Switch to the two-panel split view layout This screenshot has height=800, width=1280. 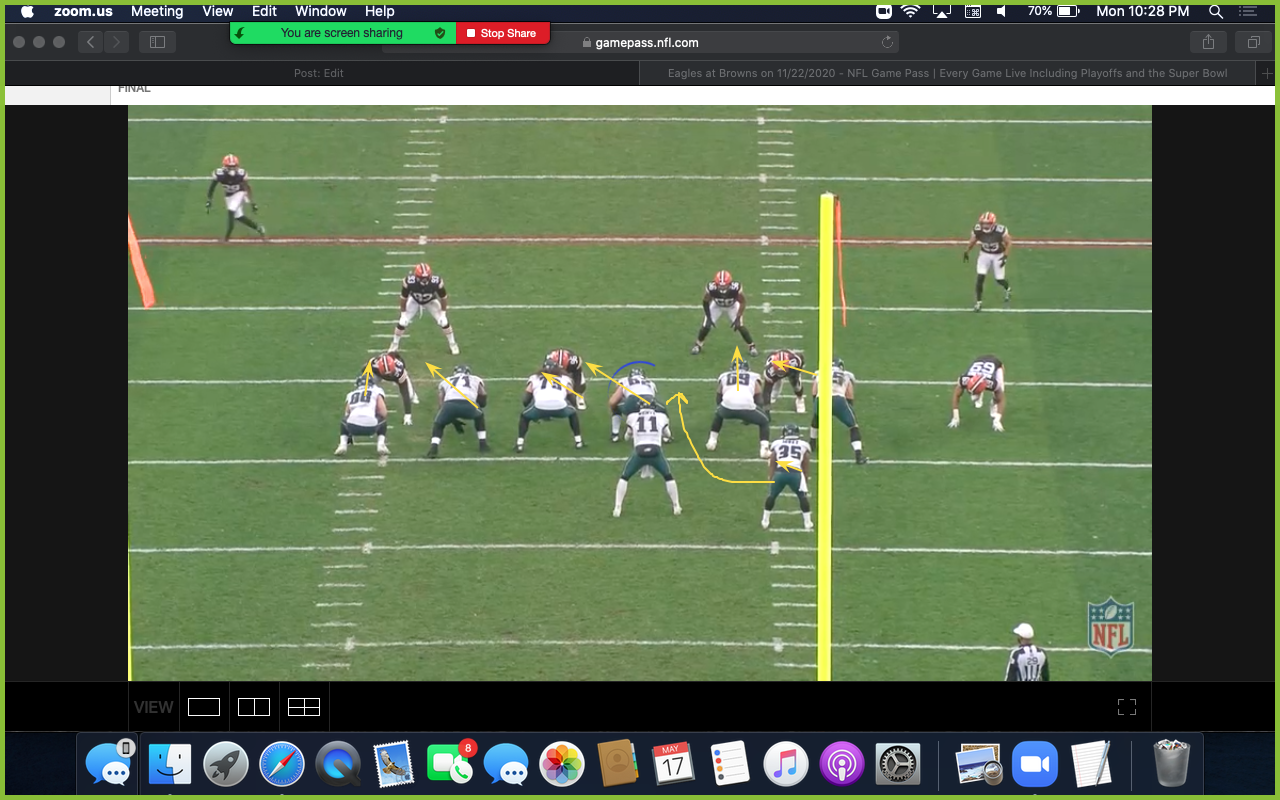253,706
